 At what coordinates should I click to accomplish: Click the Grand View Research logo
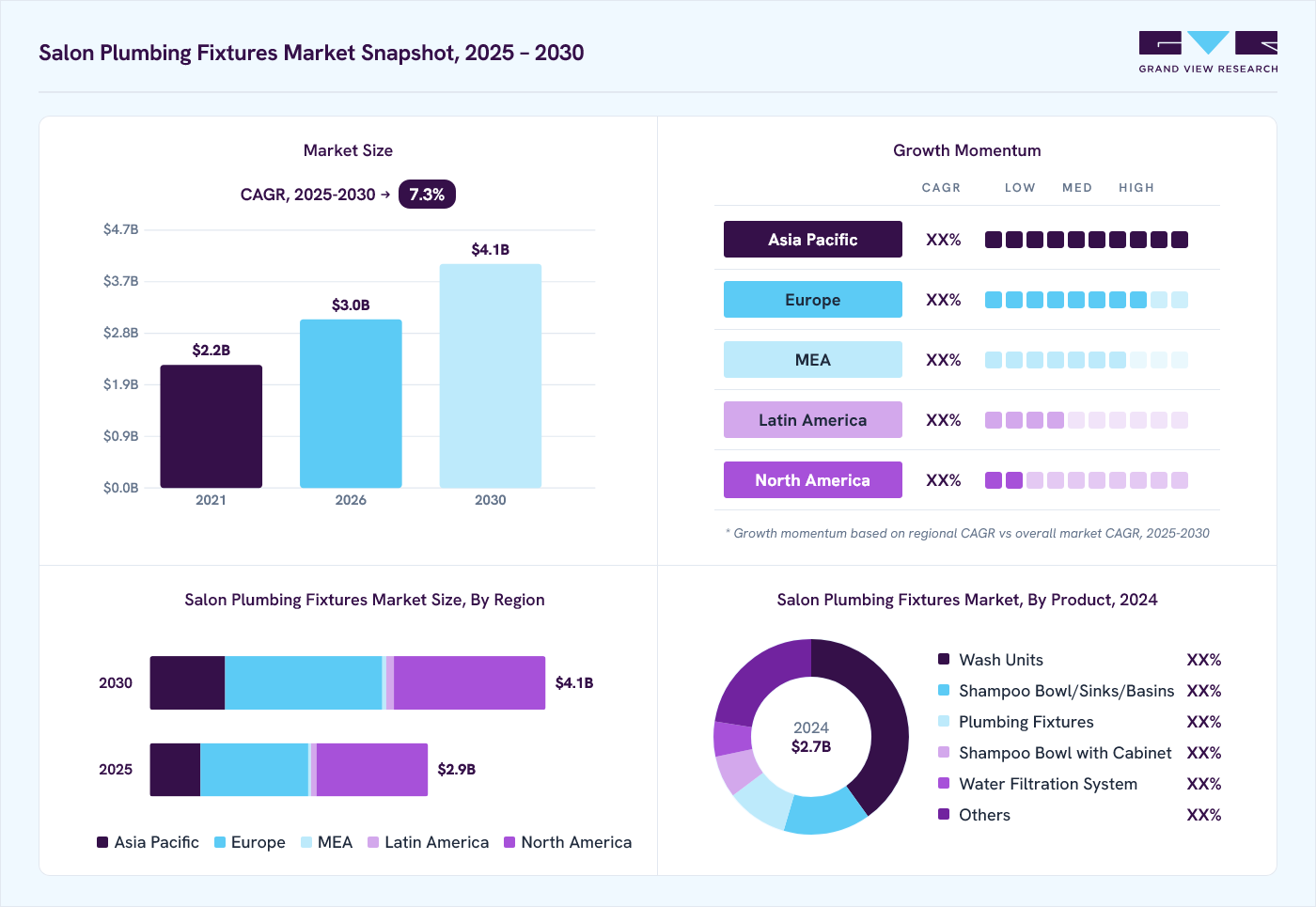(x=1208, y=53)
